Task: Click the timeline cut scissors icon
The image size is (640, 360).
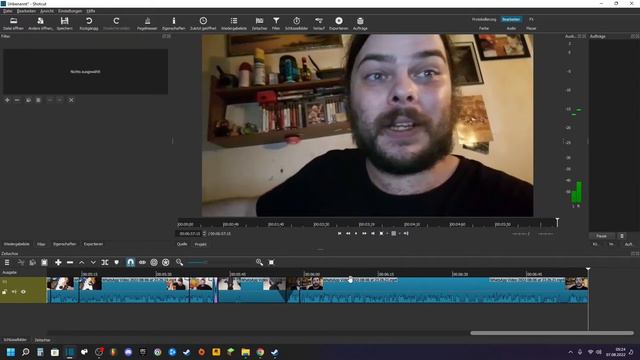Action: pyautogui.click(x=21, y=262)
